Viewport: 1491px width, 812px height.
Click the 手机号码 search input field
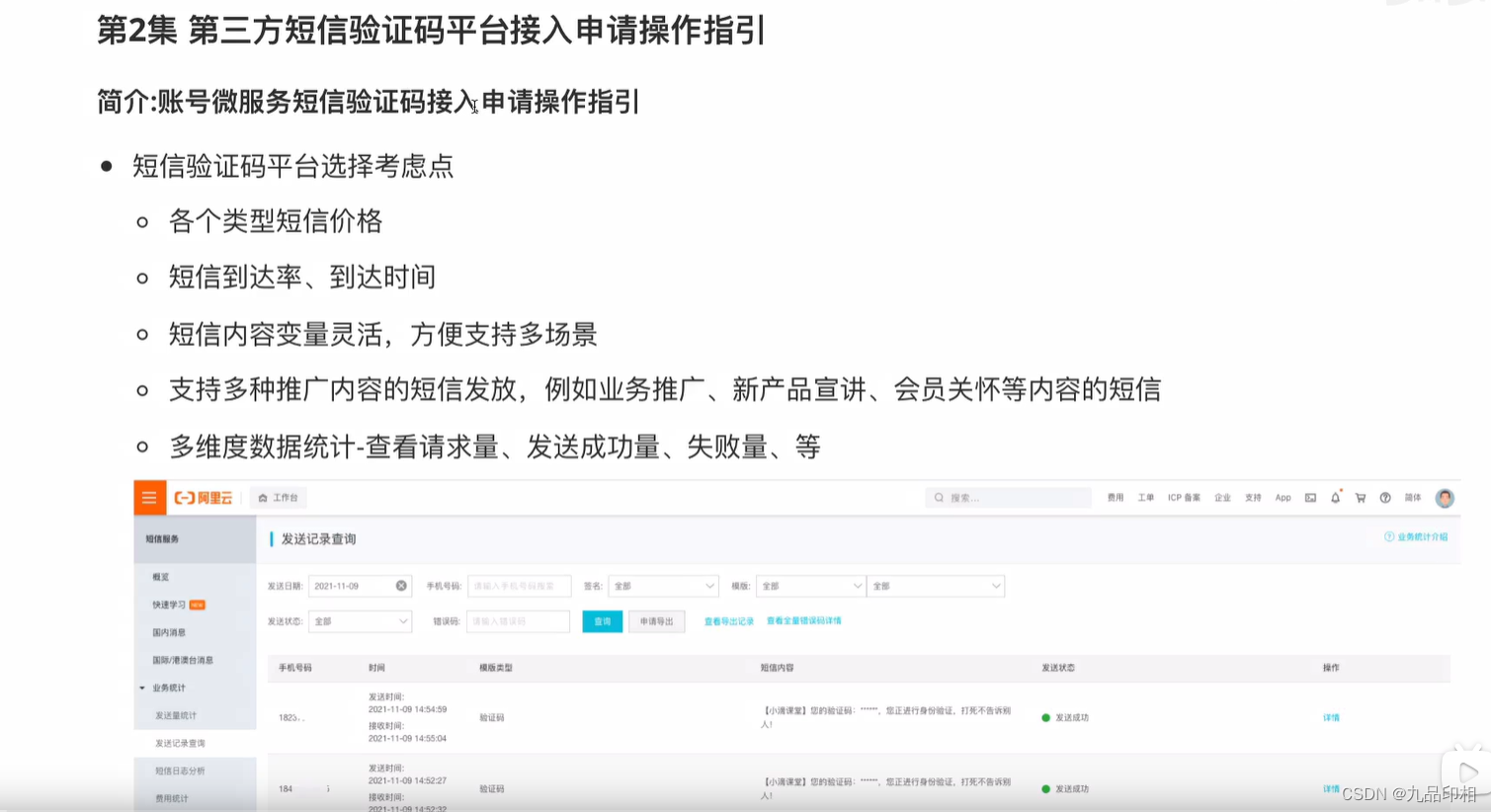point(519,586)
